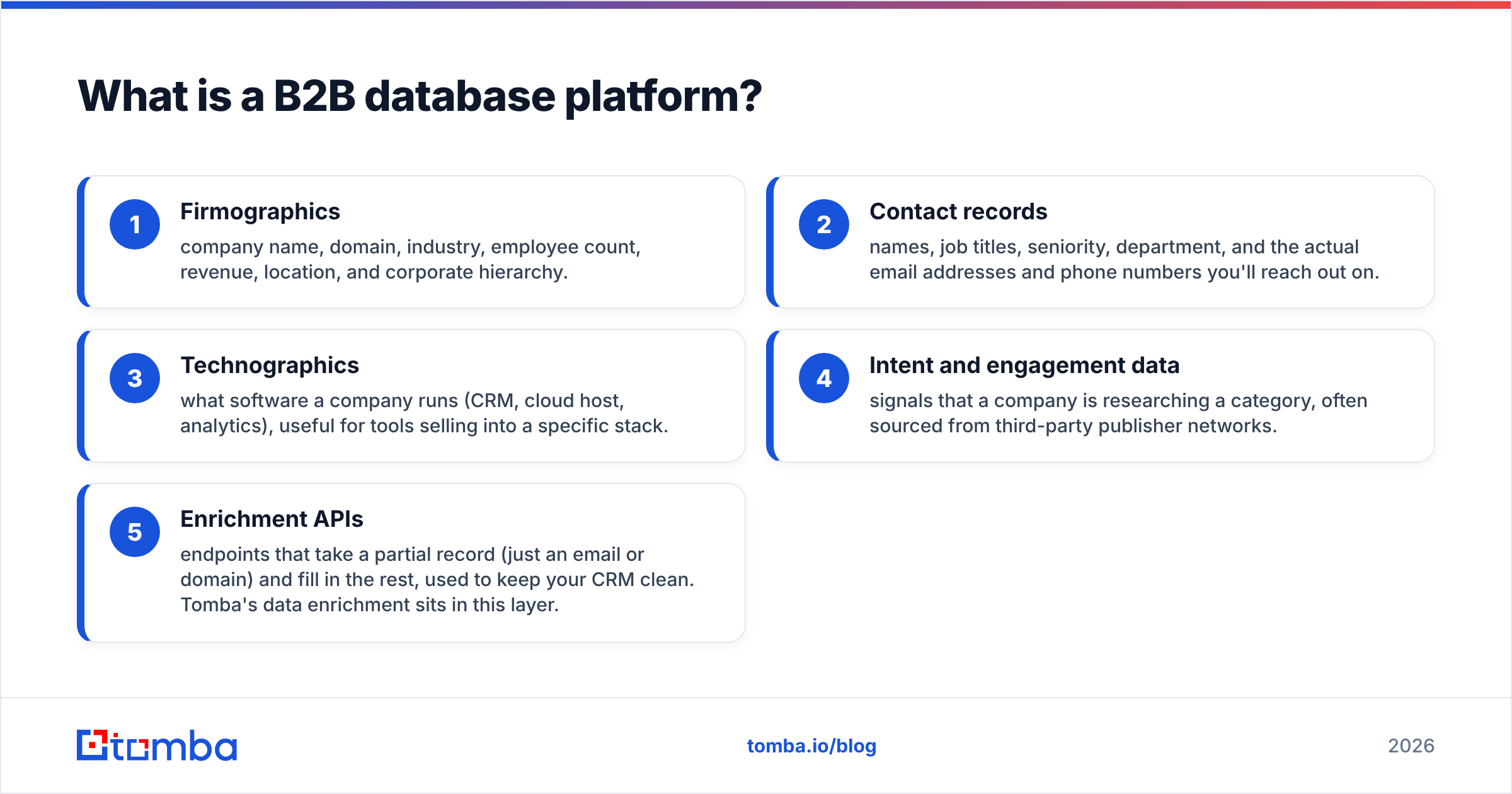Click the Tomba logo
The height and width of the screenshot is (794, 1512).
pos(157,745)
